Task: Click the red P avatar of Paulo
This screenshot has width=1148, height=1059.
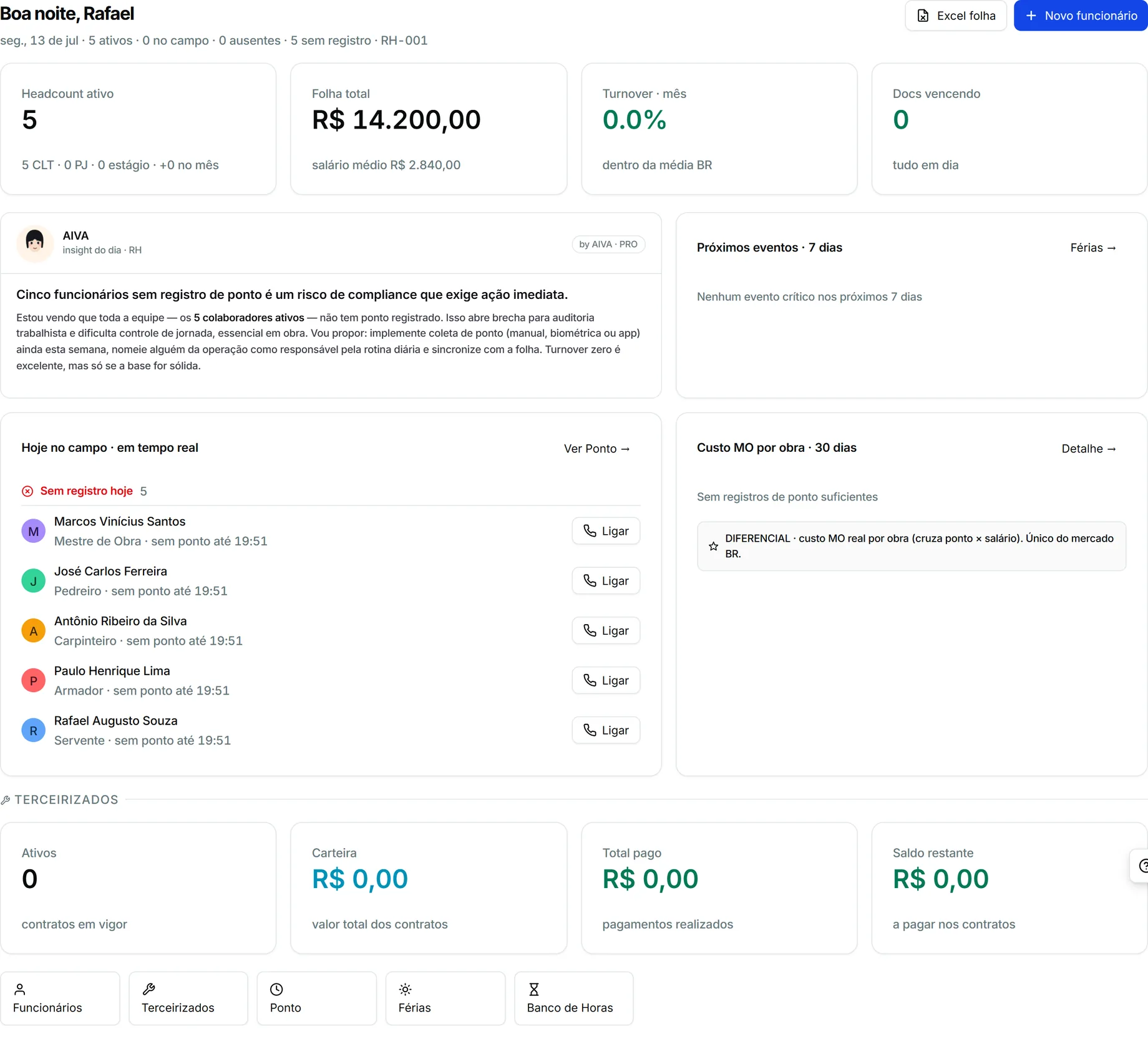Action: click(x=34, y=681)
